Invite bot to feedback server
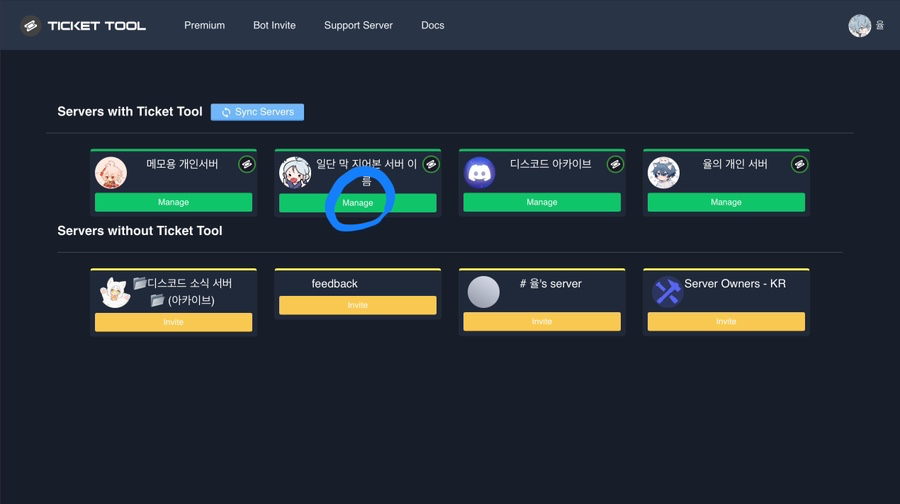This screenshot has width=900, height=504. pyautogui.click(x=358, y=305)
